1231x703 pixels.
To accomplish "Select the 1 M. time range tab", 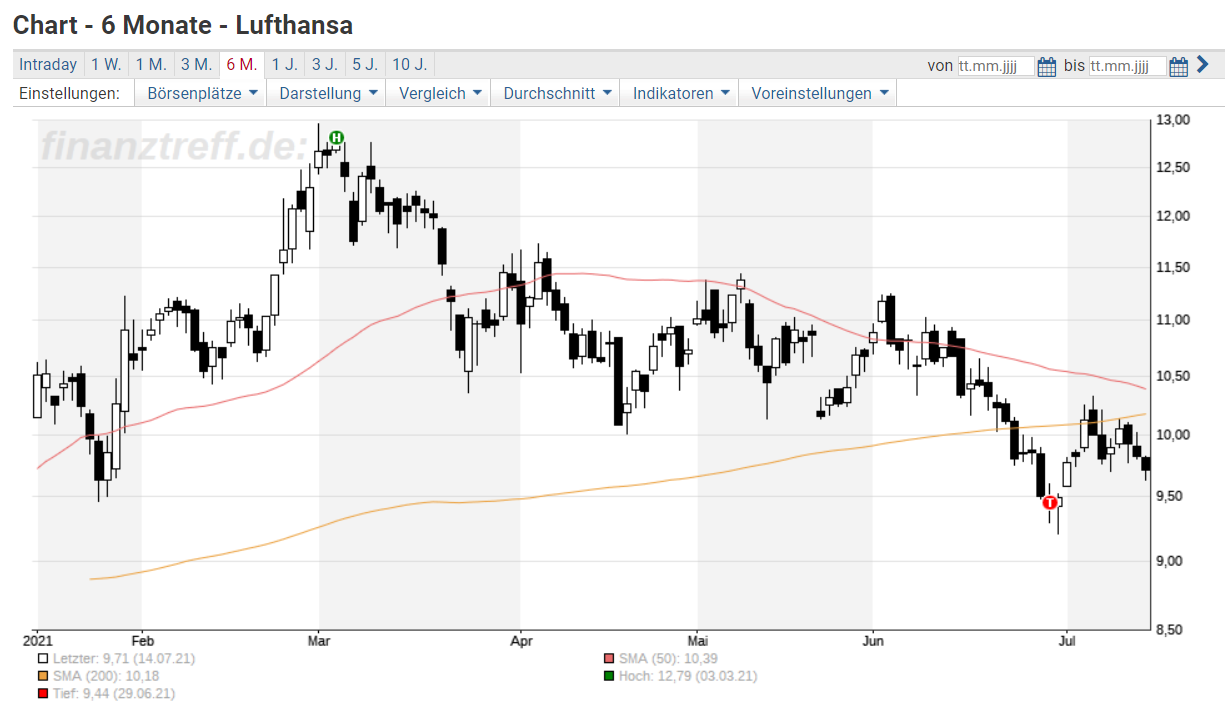I will (151, 65).
